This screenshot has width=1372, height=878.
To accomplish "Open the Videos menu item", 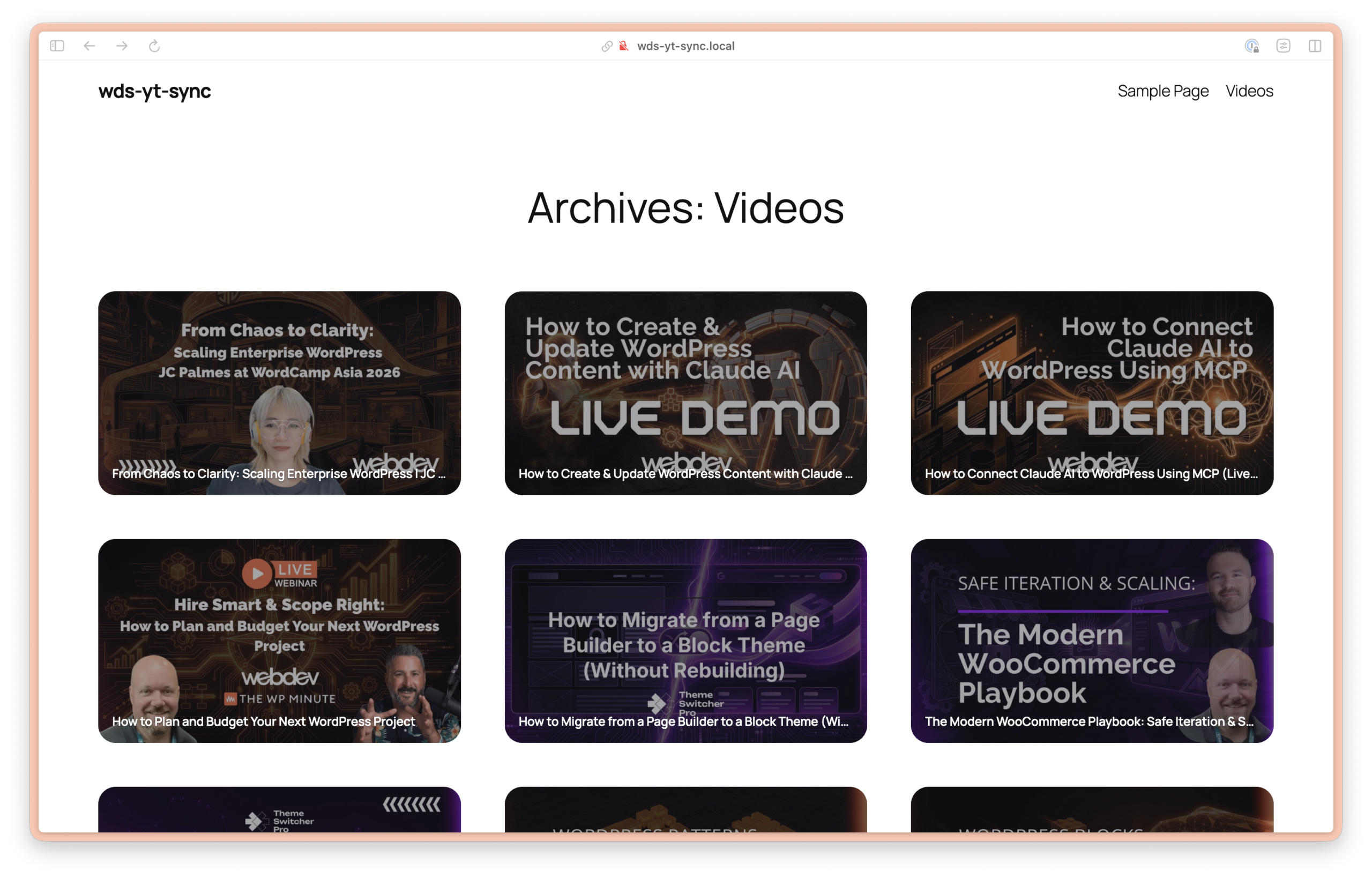I will tap(1249, 91).
